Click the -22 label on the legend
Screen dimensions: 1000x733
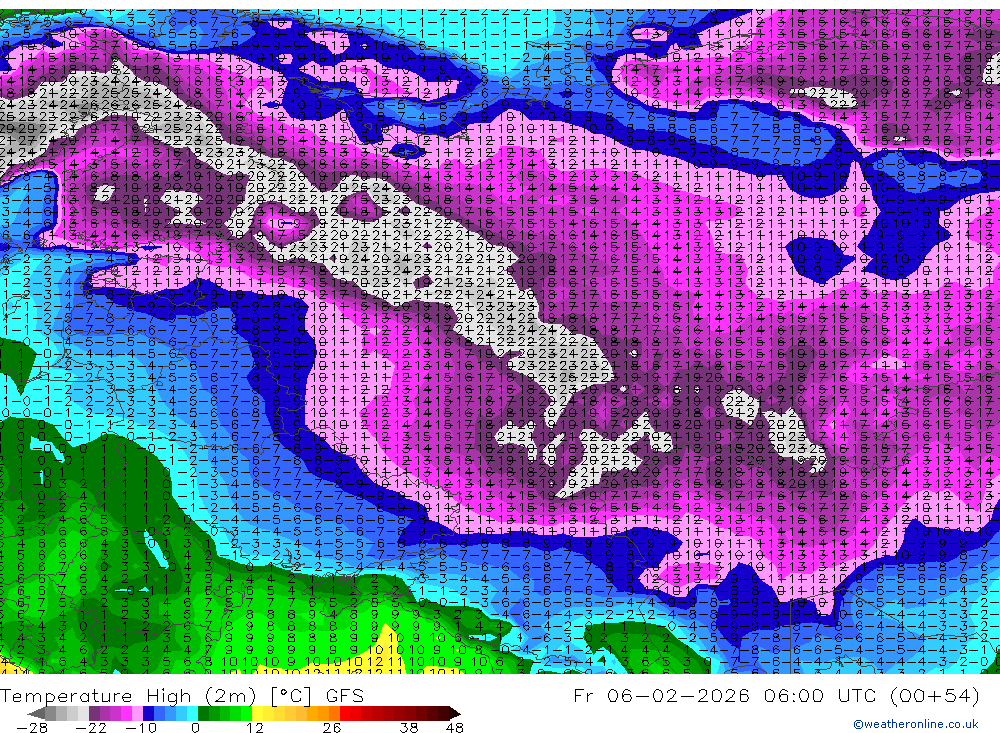pos(91,728)
